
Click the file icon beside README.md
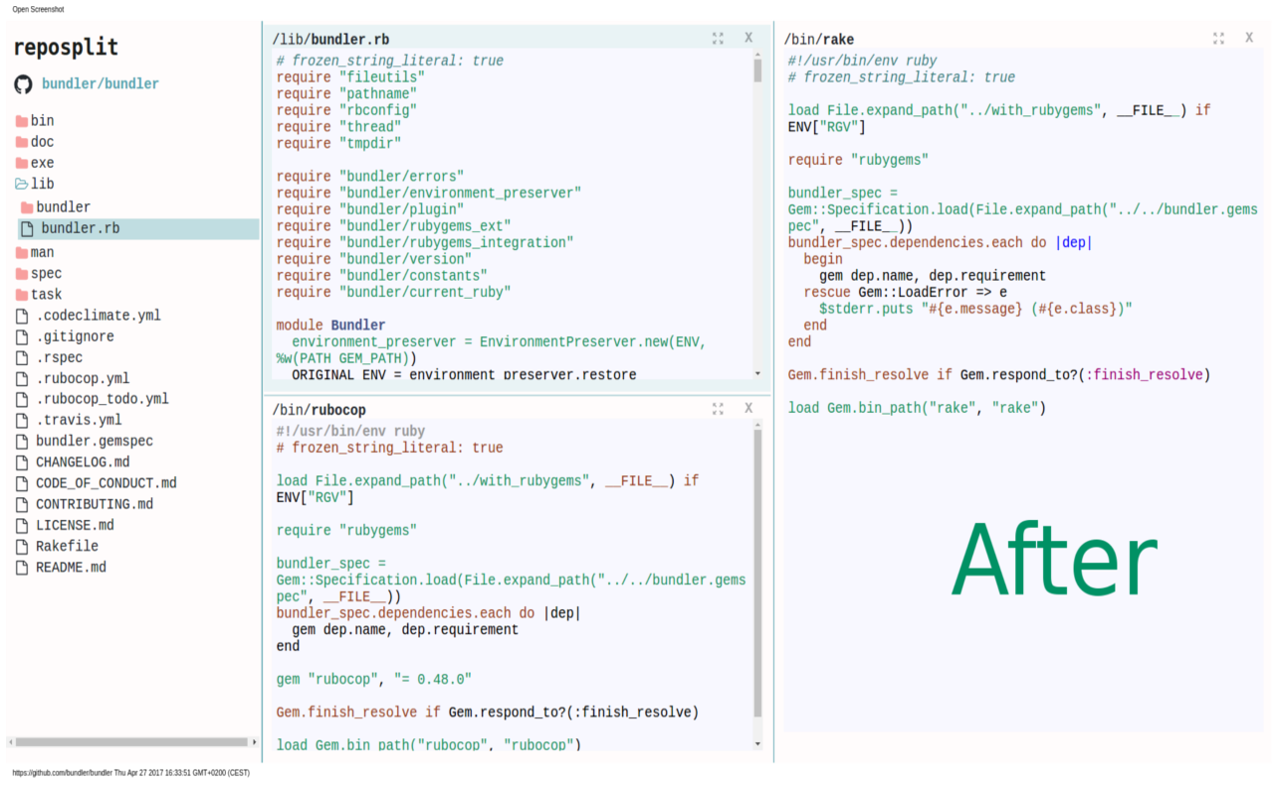[22, 567]
